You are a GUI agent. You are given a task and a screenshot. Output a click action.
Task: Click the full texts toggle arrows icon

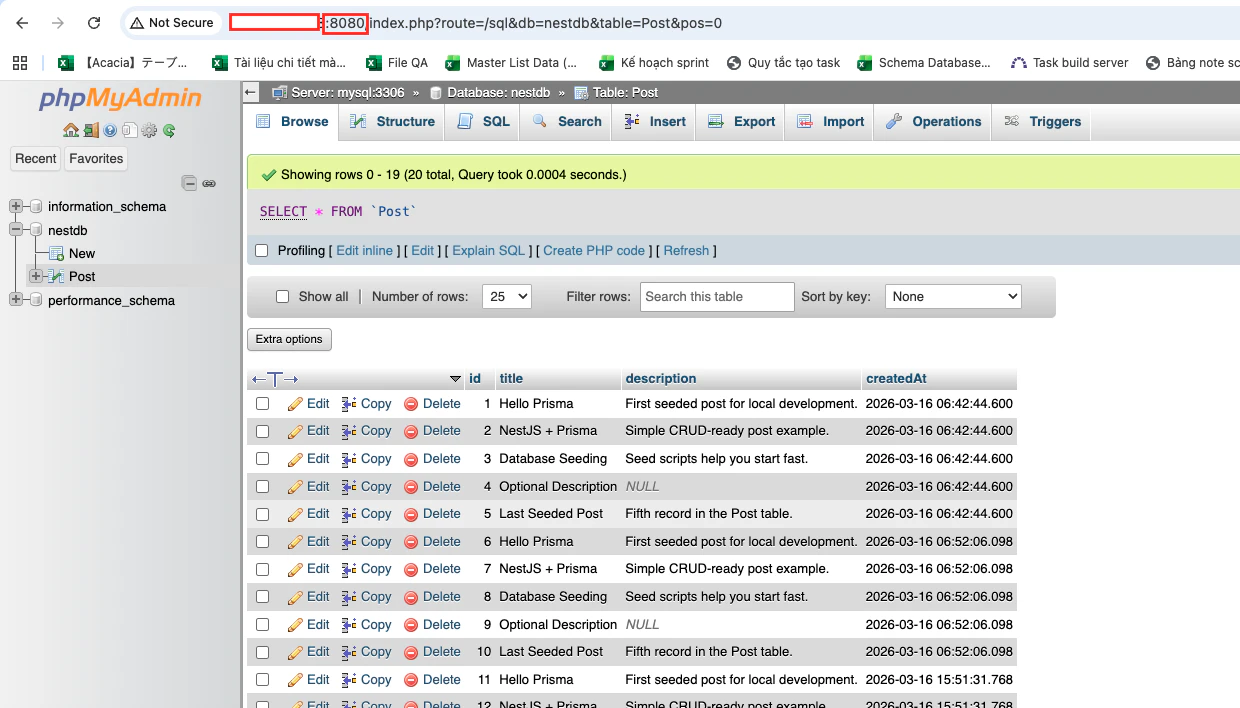tap(275, 379)
